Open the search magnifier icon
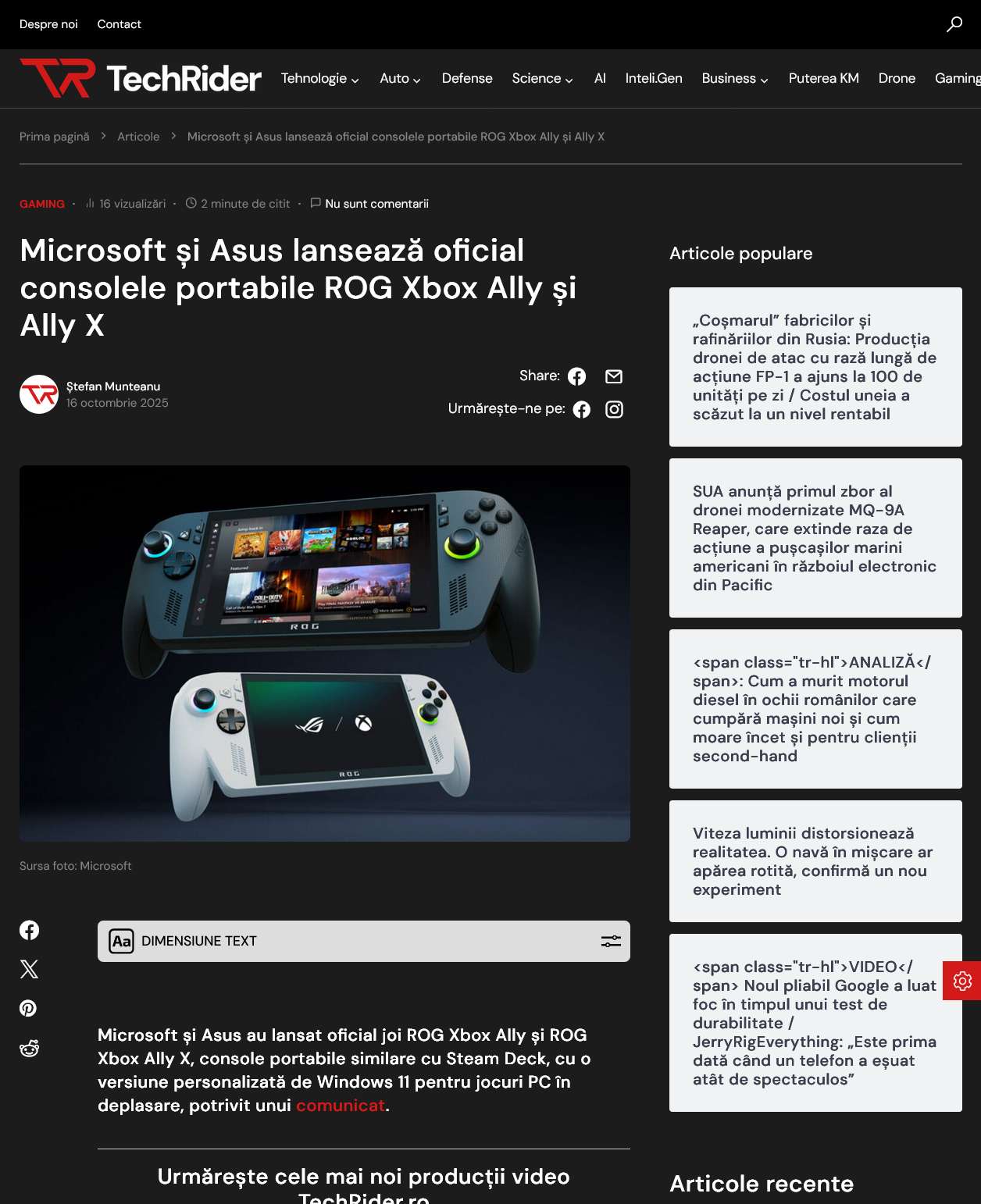The height and width of the screenshot is (1204, 981). pos(954,24)
